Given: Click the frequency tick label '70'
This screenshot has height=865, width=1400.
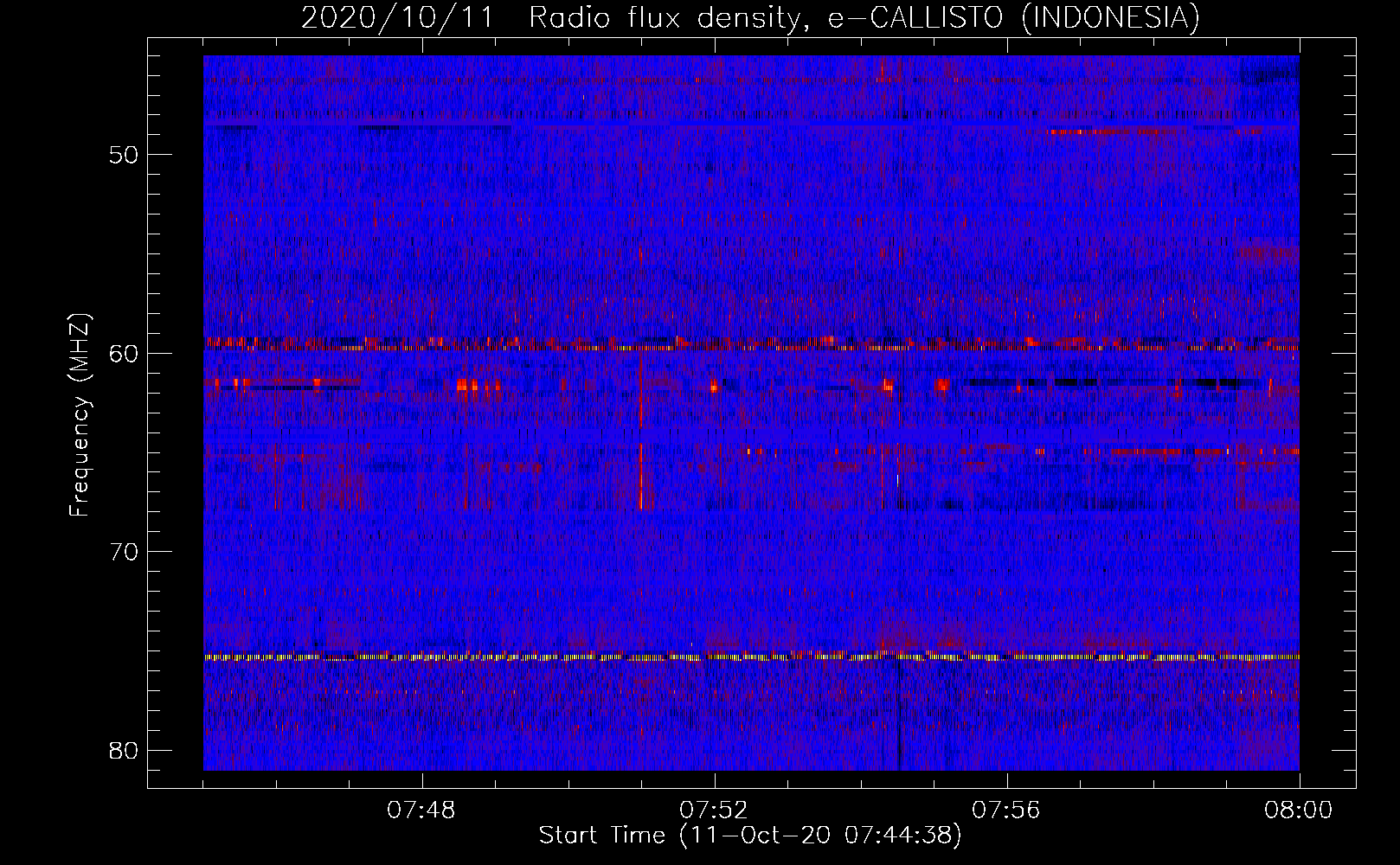Looking at the screenshot, I should [x=124, y=552].
